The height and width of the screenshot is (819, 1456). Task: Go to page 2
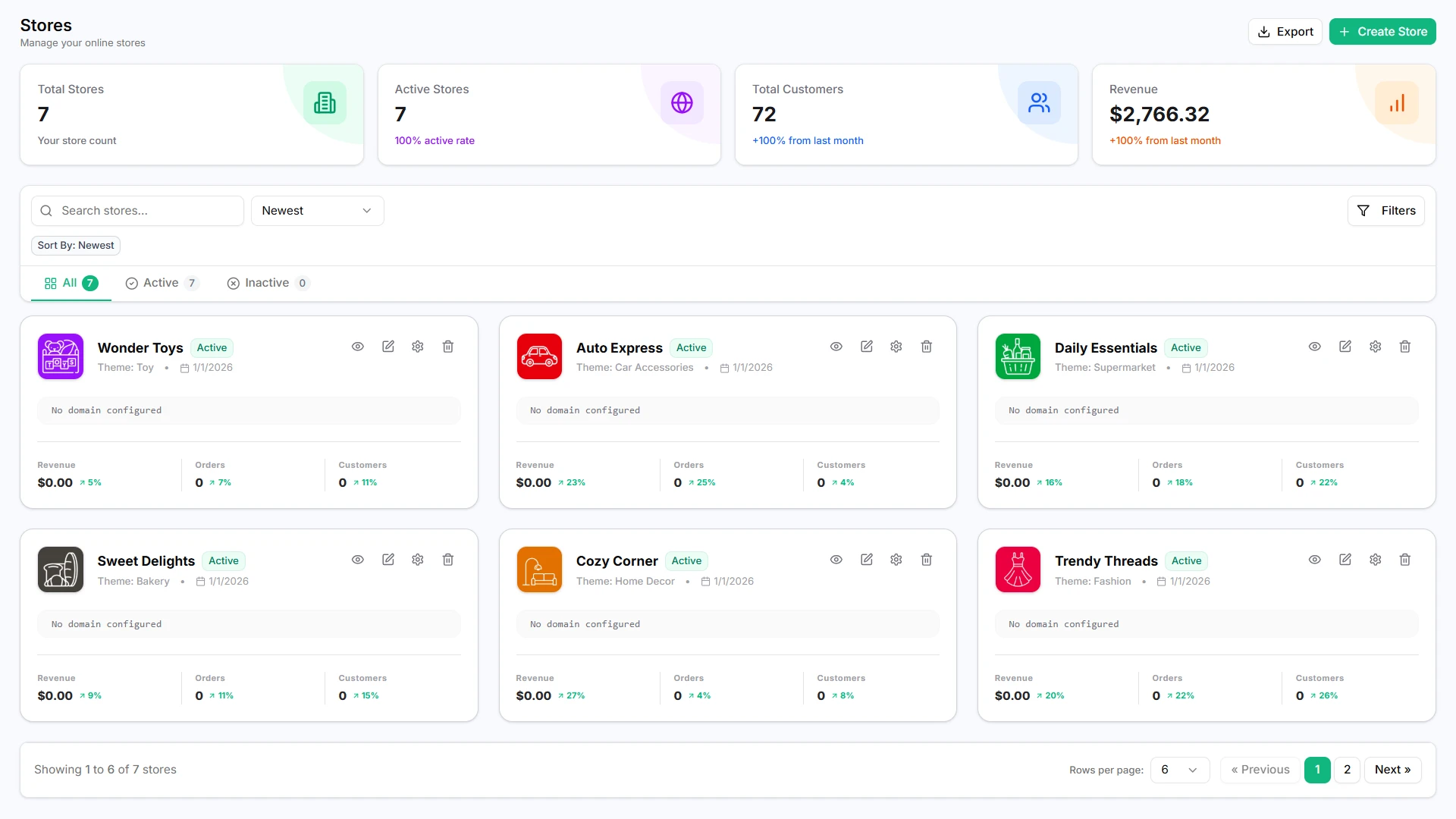pyautogui.click(x=1347, y=770)
